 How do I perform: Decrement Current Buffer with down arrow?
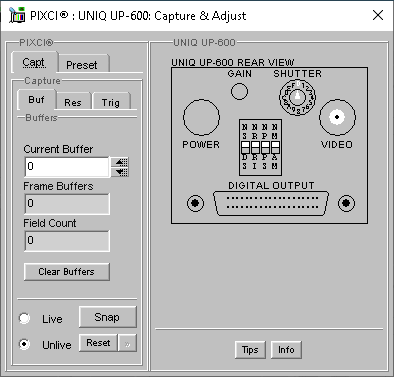pos(120,172)
